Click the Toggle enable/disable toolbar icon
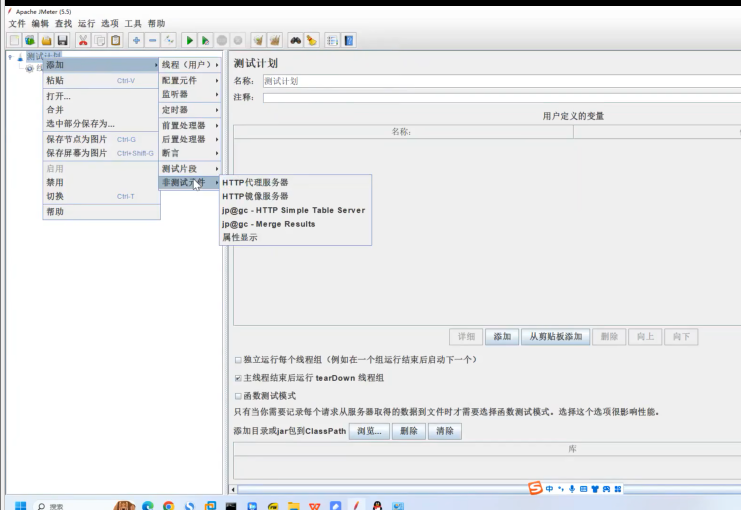Image resolution: width=741 pixels, height=510 pixels. (169, 41)
